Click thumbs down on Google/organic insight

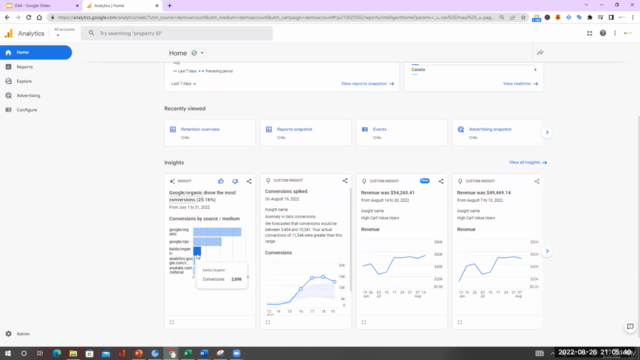click(x=235, y=181)
